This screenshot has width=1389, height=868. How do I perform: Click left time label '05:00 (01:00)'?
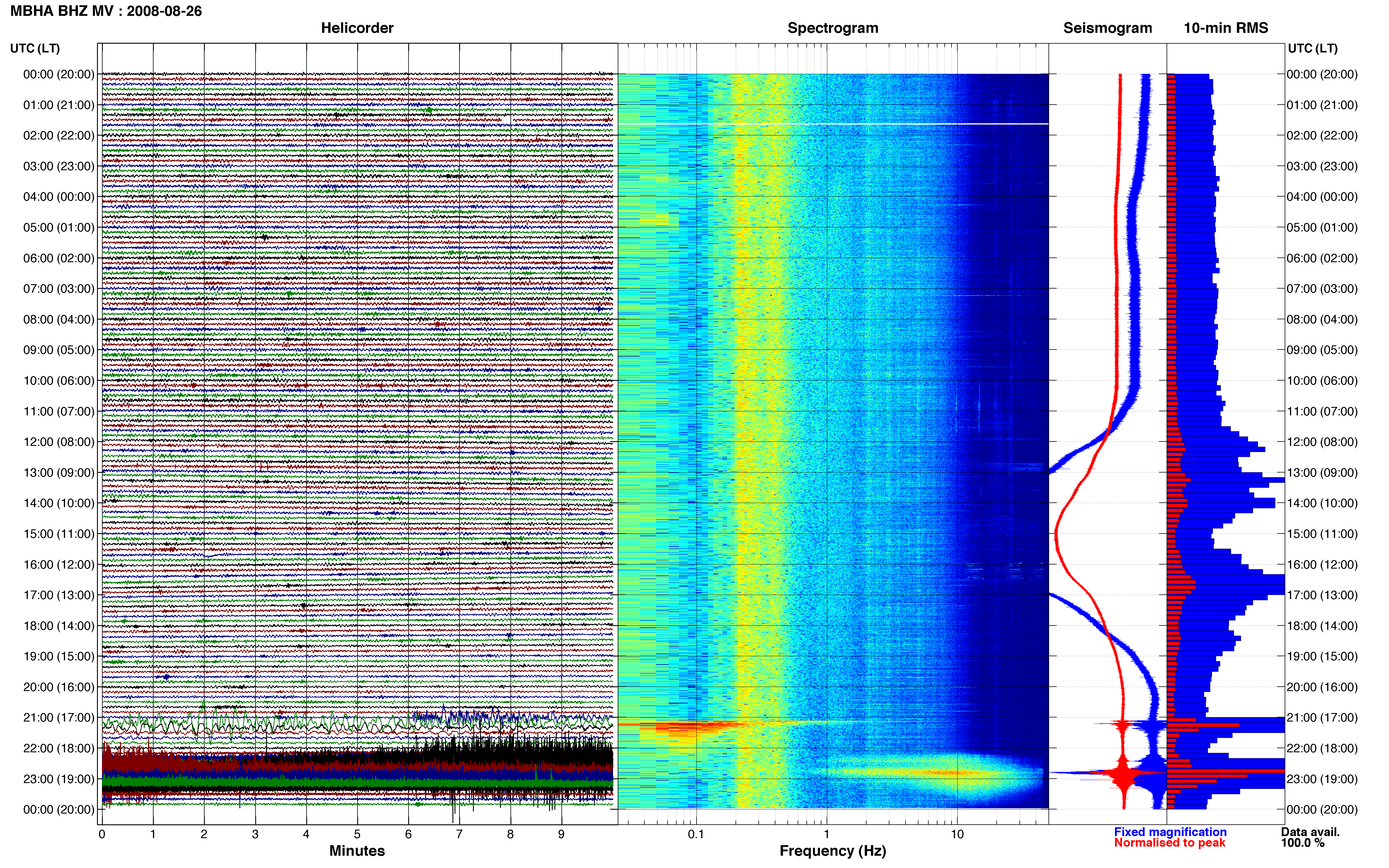[x=59, y=227]
